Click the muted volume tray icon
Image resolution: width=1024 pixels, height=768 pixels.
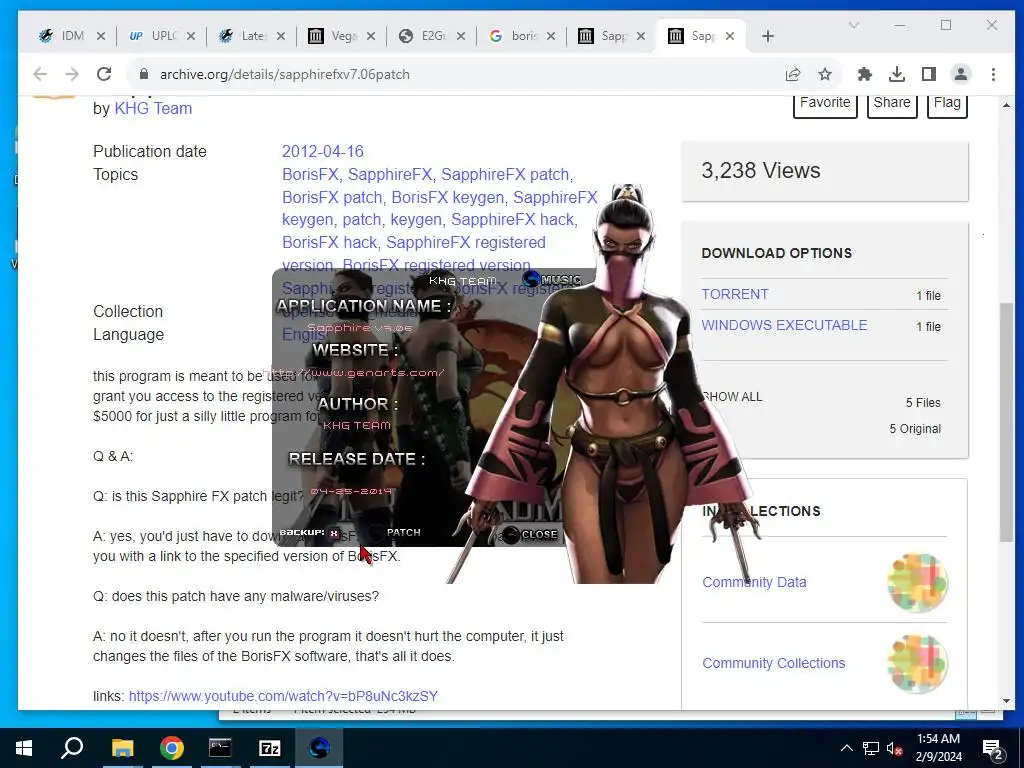click(x=895, y=748)
